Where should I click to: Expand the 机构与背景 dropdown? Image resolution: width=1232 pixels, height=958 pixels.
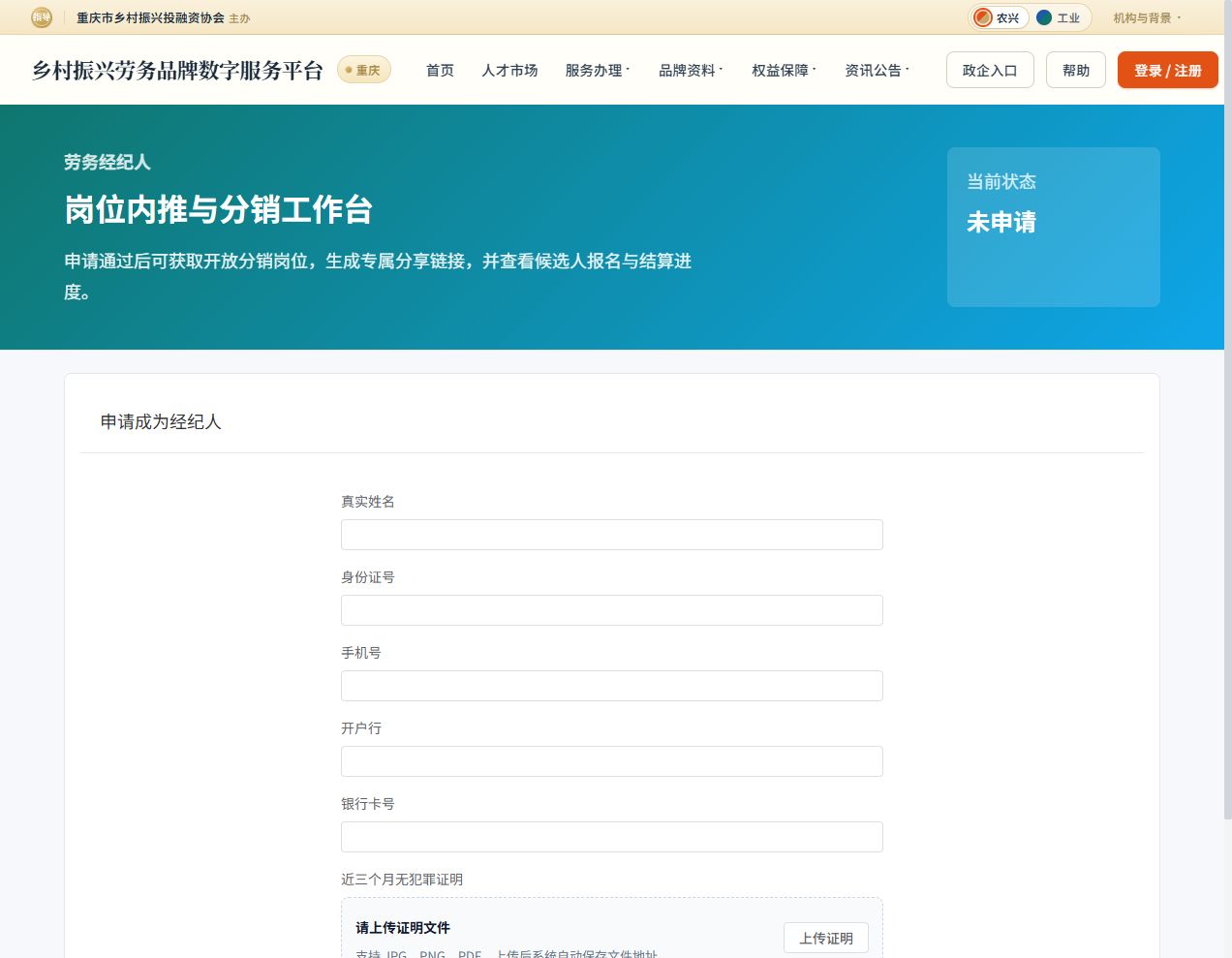pyautogui.click(x=1147, y=17)
